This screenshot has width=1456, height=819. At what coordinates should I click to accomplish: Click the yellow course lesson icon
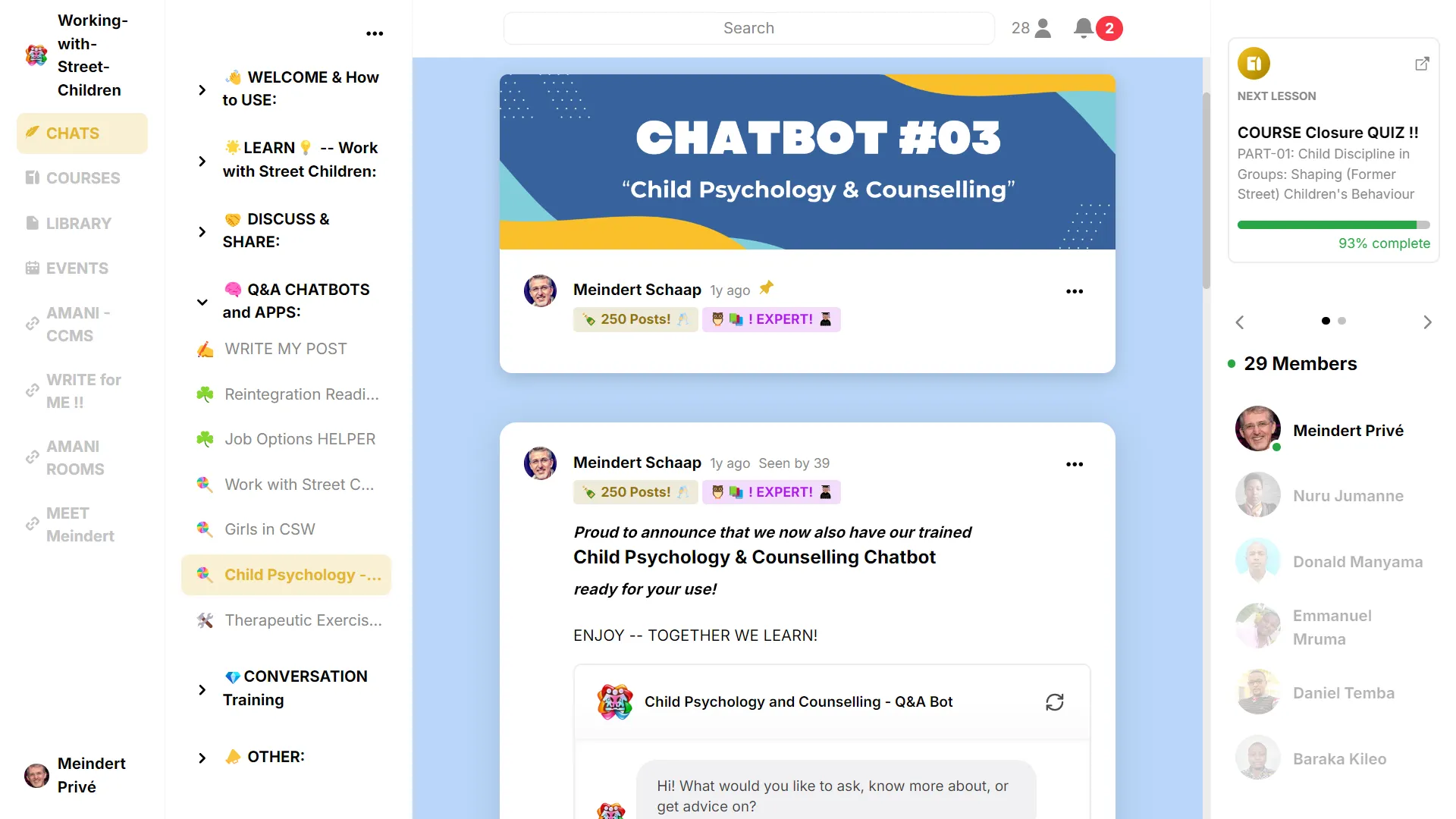coord(1254,64)
